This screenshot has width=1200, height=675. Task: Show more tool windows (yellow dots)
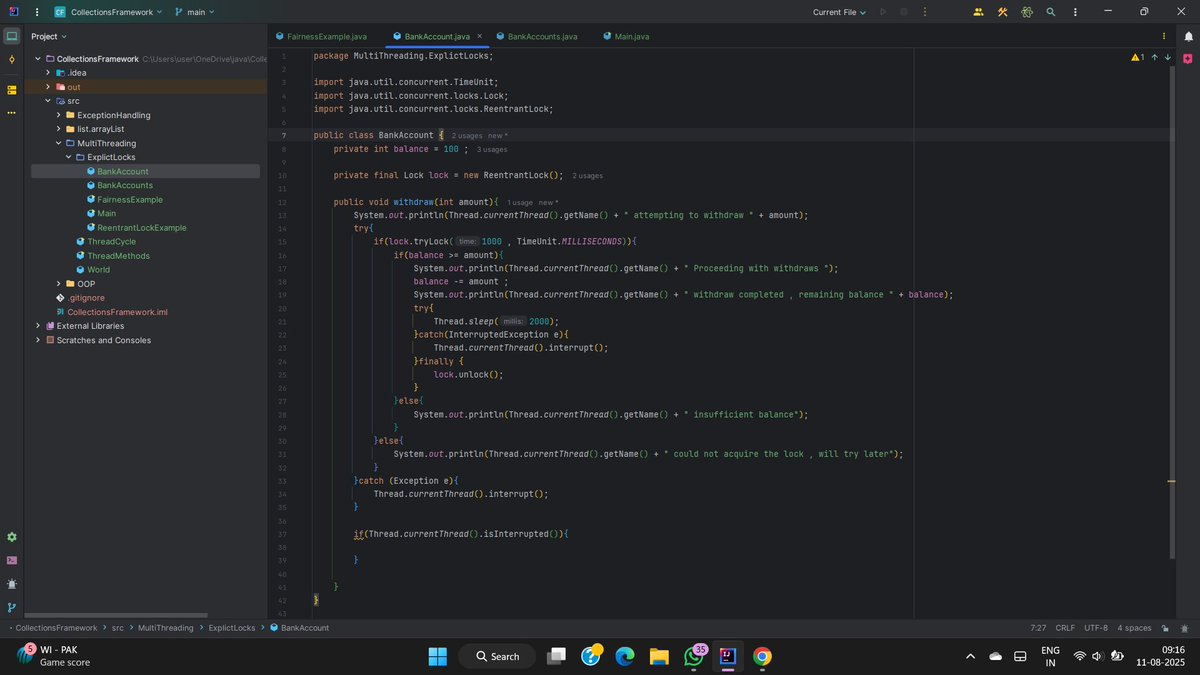point(12,113)
